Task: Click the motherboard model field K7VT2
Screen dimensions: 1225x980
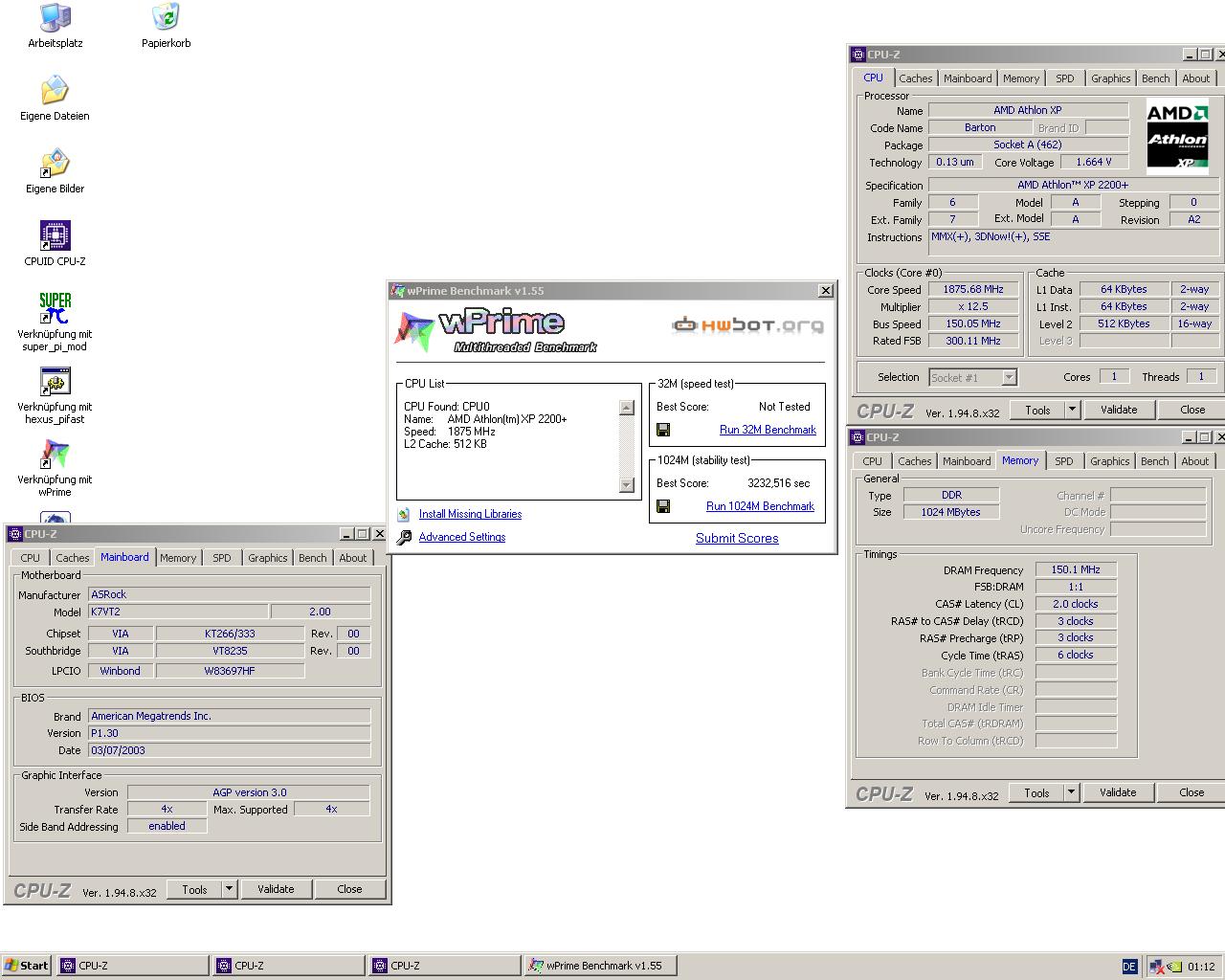Action: pyautogui.click(x=178, y=612)
